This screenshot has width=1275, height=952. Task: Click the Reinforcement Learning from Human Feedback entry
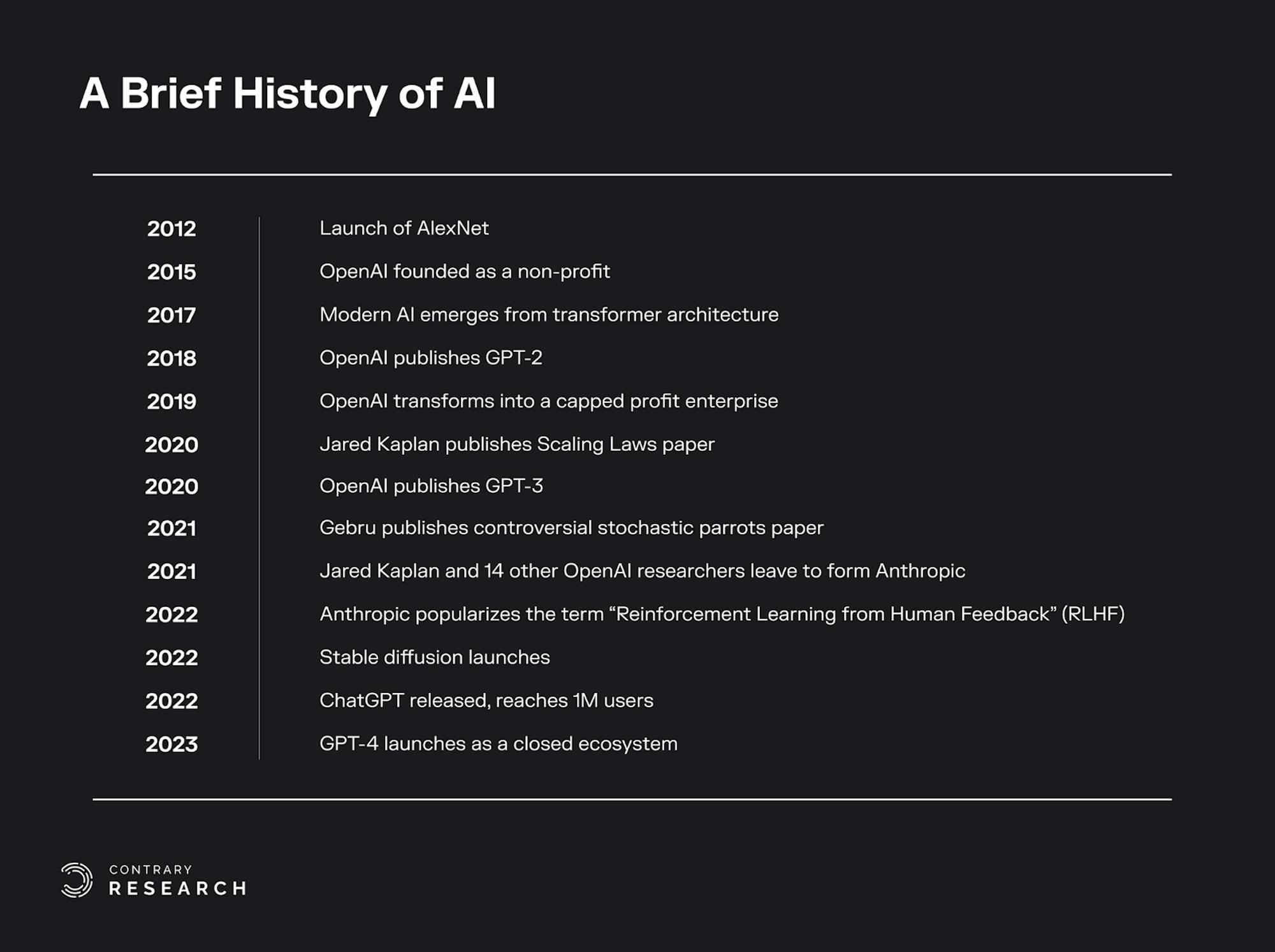(722, 614)
